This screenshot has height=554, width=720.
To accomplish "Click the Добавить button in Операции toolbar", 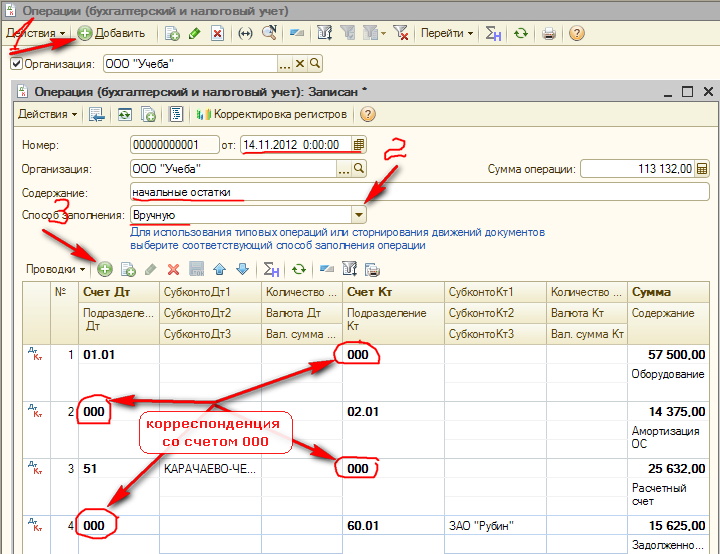I will (x=111, y=34).
